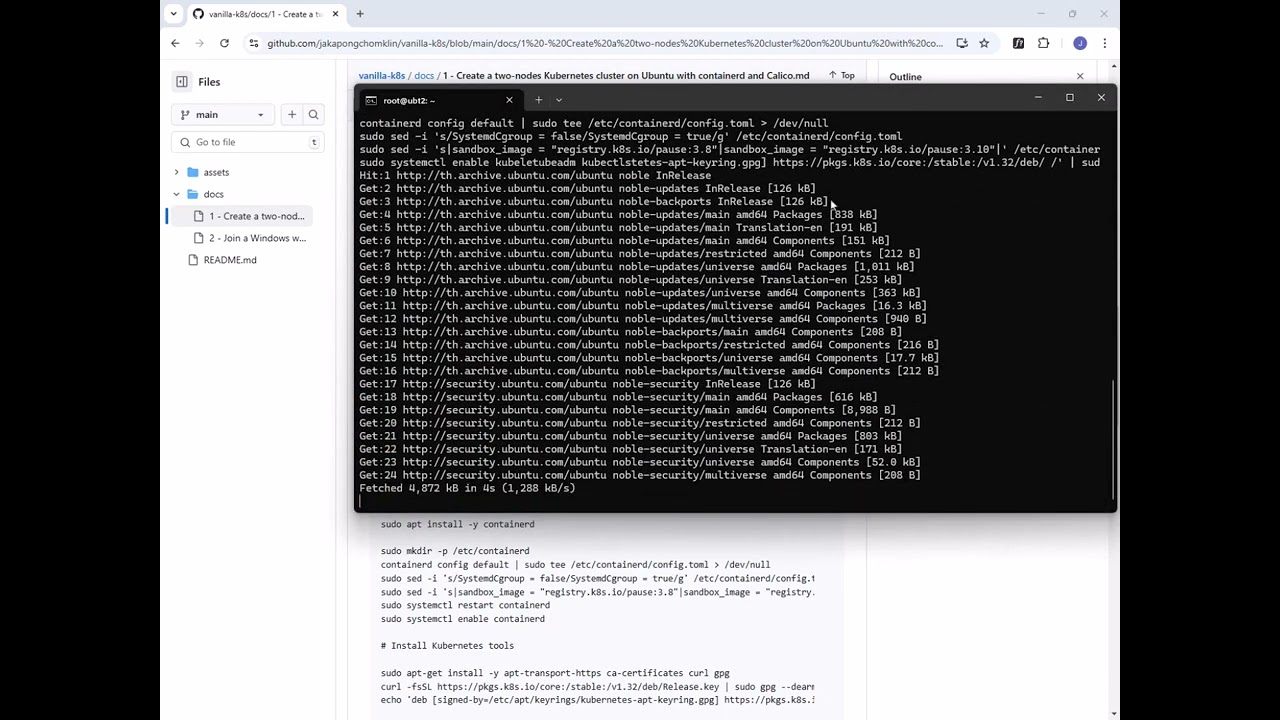The image size is (1280, 720).
Task: Close the root@ubt2 terminal tab
Action: click(509, 100)
